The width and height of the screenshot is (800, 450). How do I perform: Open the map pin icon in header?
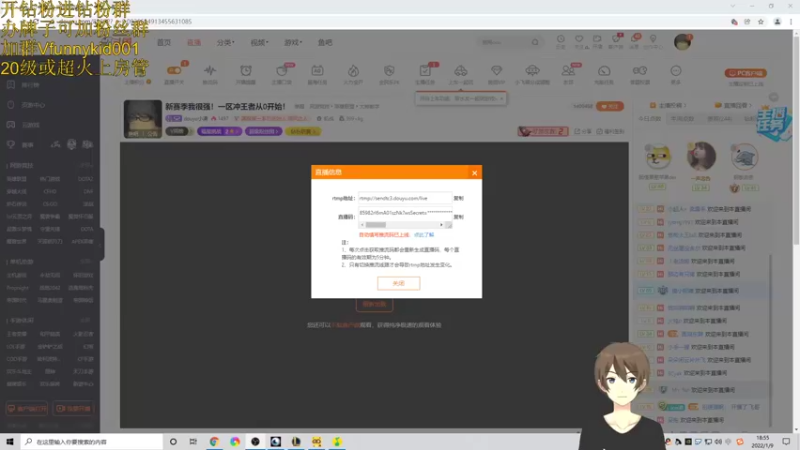click(653, 39)
